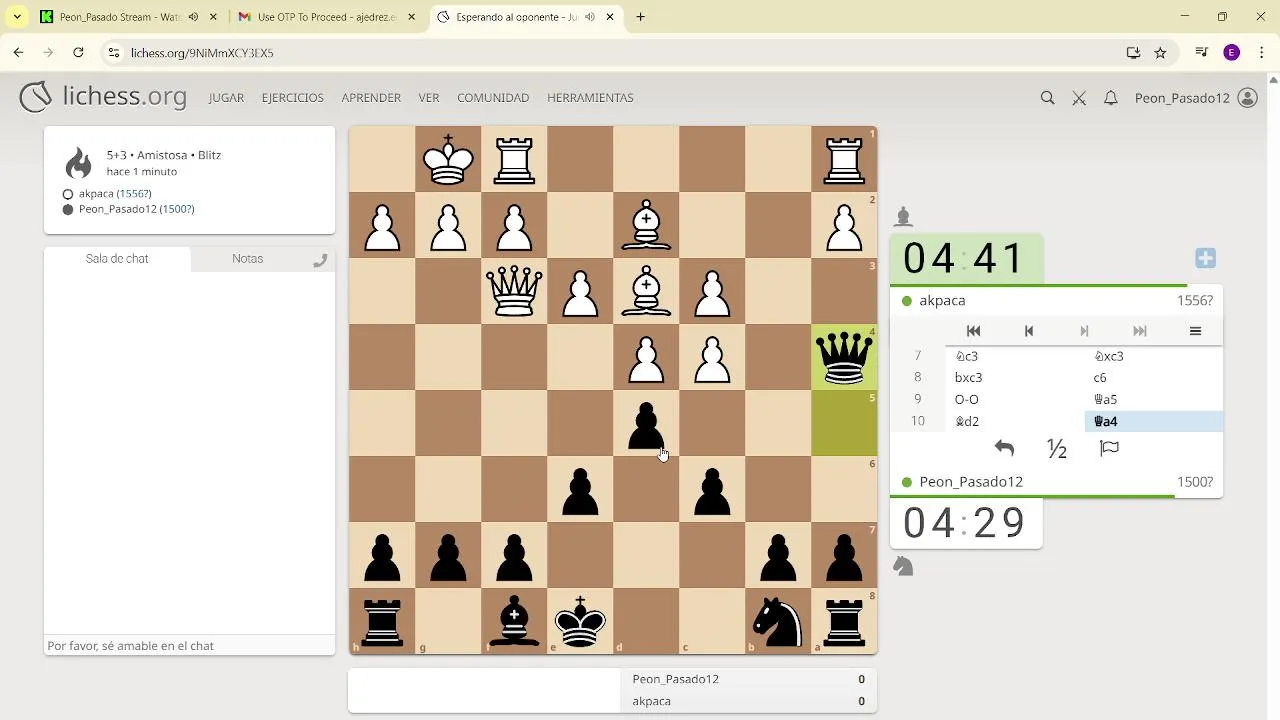Image resolution: width=1280 pixels, height=720 pixels.
Task: Select move bxc3 in move list
Action: 1015,377
